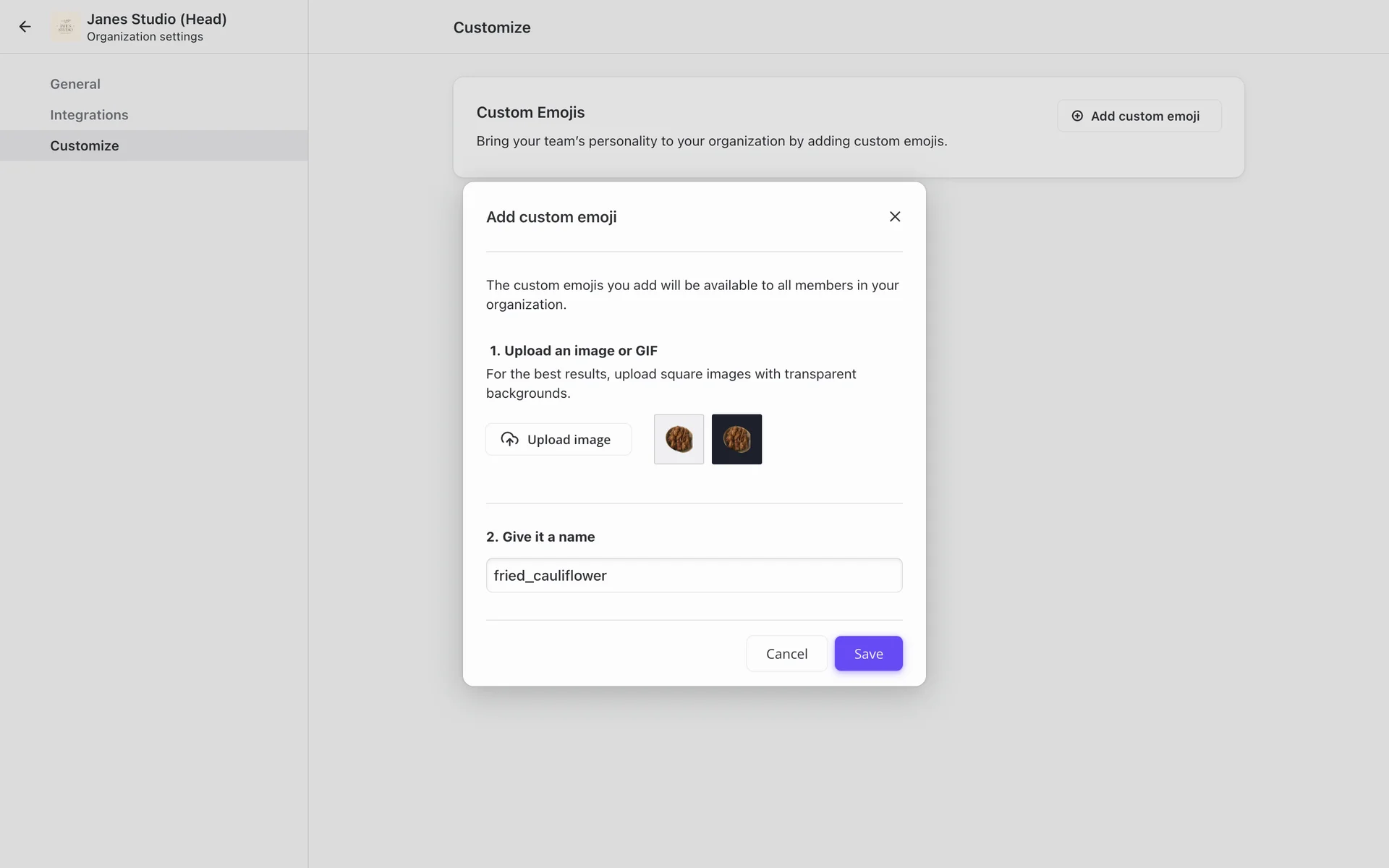This screenshot has height=868, width=1389.
Task: Click the "Give it a name" label
Action: pyautogui.click(x=540, y=537)
